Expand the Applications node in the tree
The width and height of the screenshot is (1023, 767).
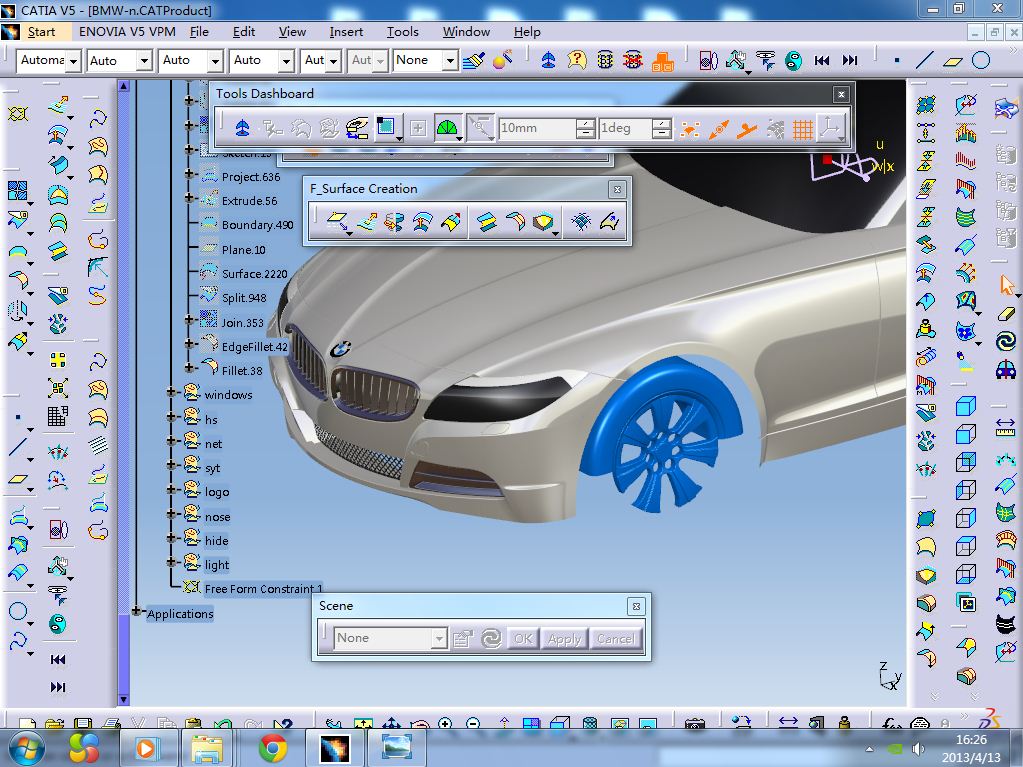[x=136, y=611]
